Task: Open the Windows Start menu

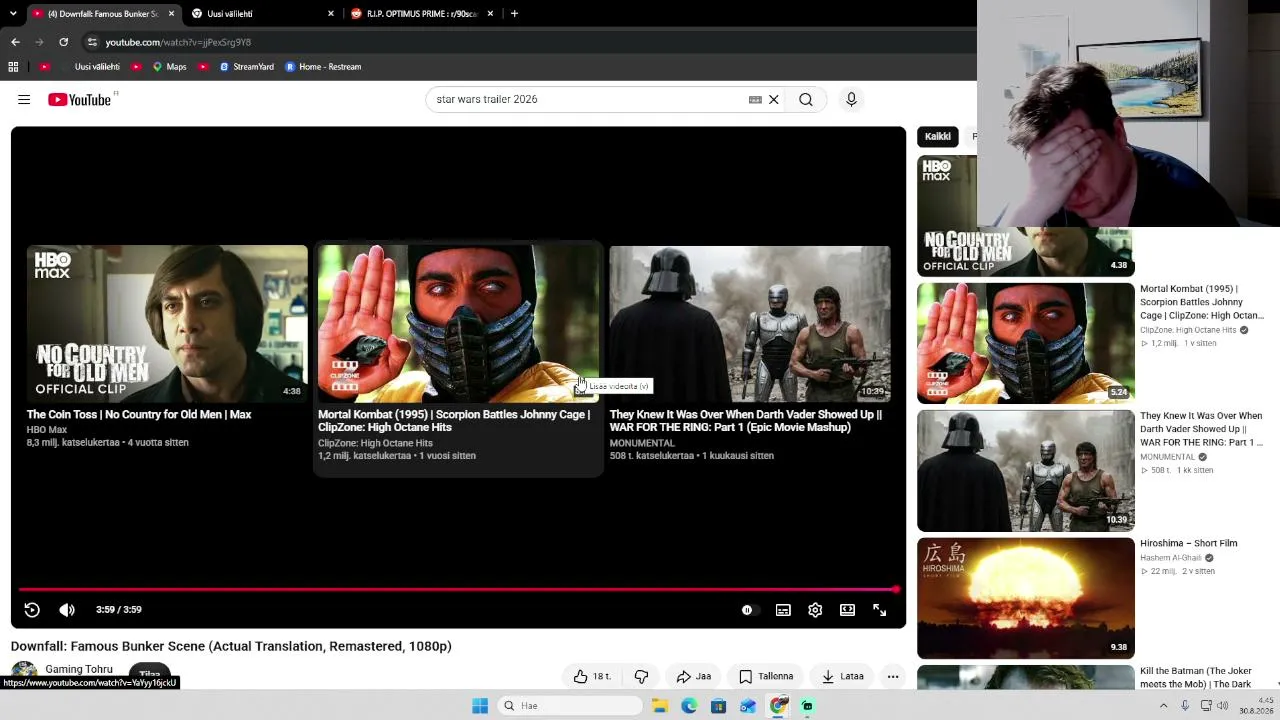Action: tap(480, 706)
